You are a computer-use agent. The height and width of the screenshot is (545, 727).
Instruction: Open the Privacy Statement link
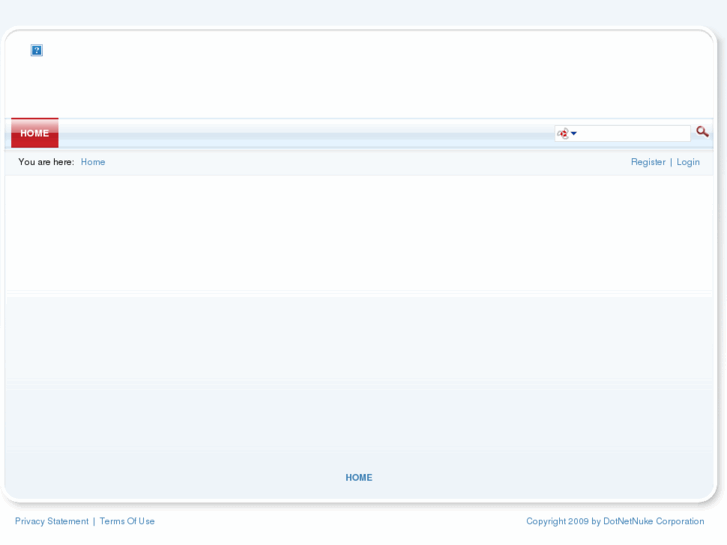[x=51, y=521]
